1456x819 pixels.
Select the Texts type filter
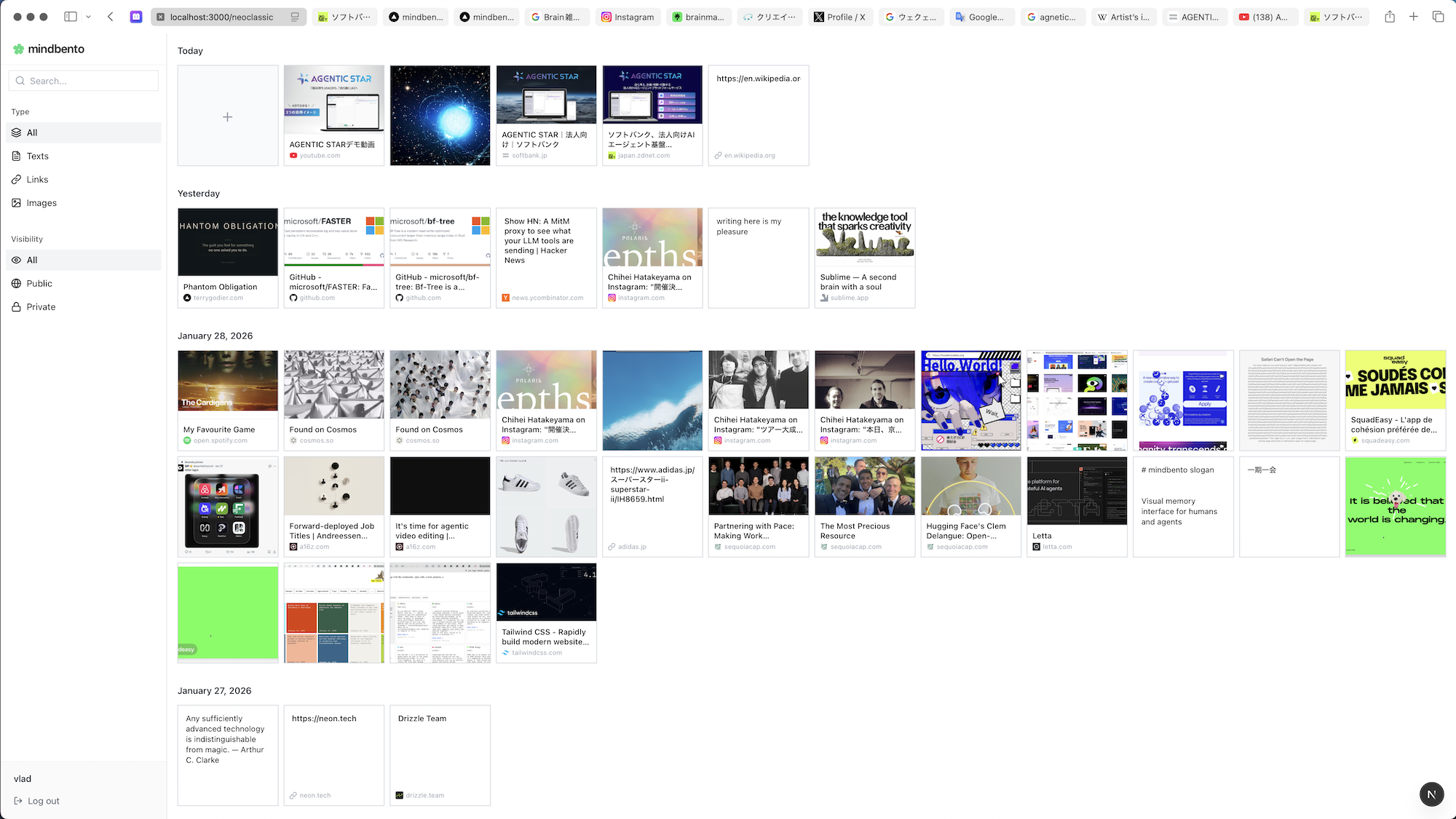(37, 156)
